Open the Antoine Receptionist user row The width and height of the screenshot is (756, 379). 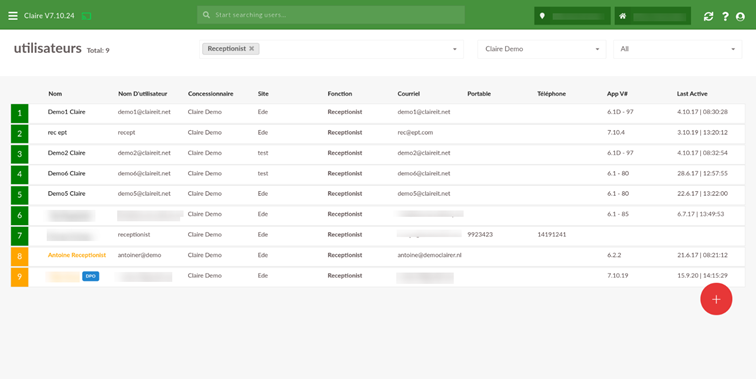pyautogui.click(x=378, y=256)
